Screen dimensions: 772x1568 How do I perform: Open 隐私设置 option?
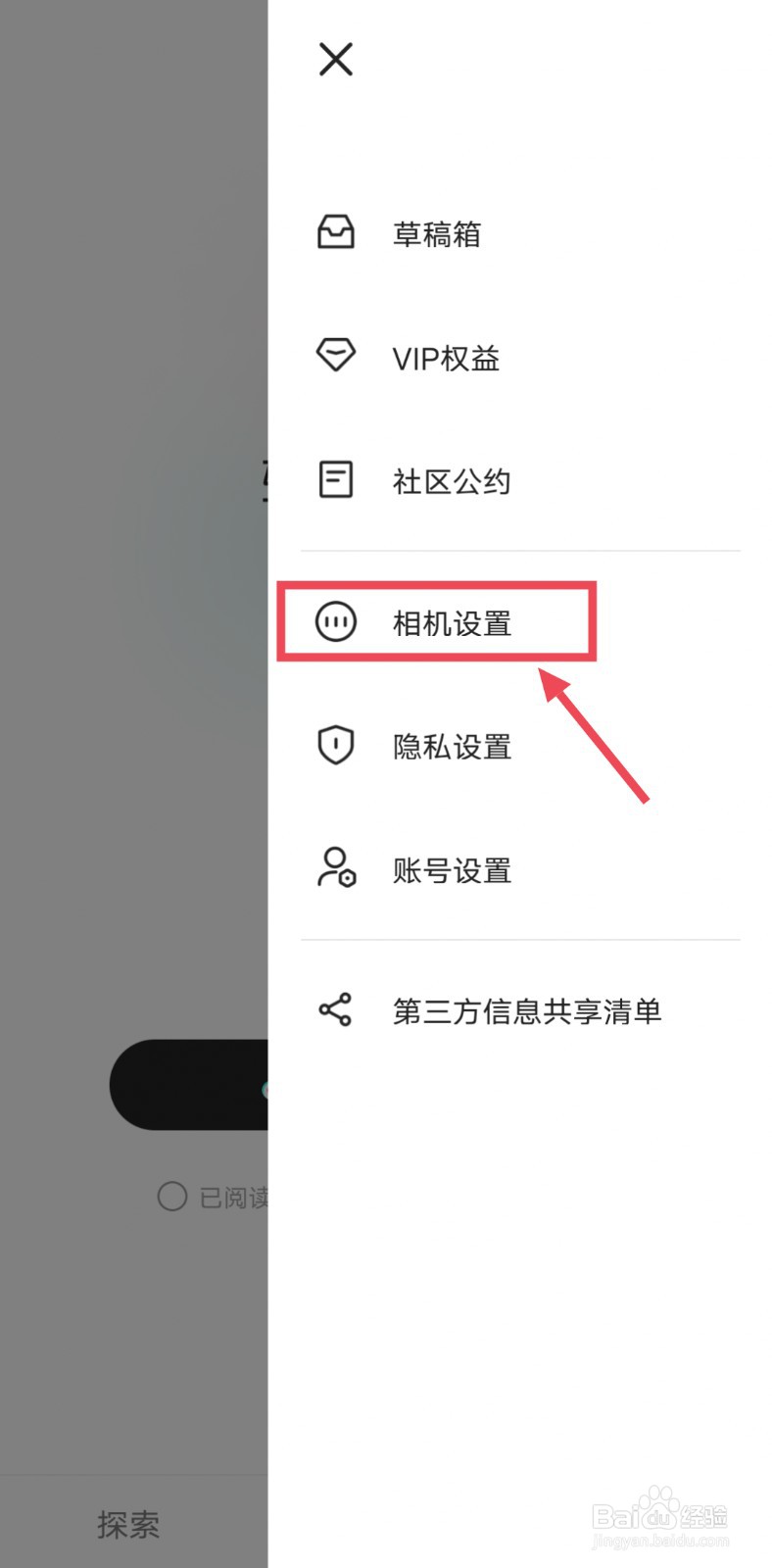pyautogui.click(x=452, y=747)
